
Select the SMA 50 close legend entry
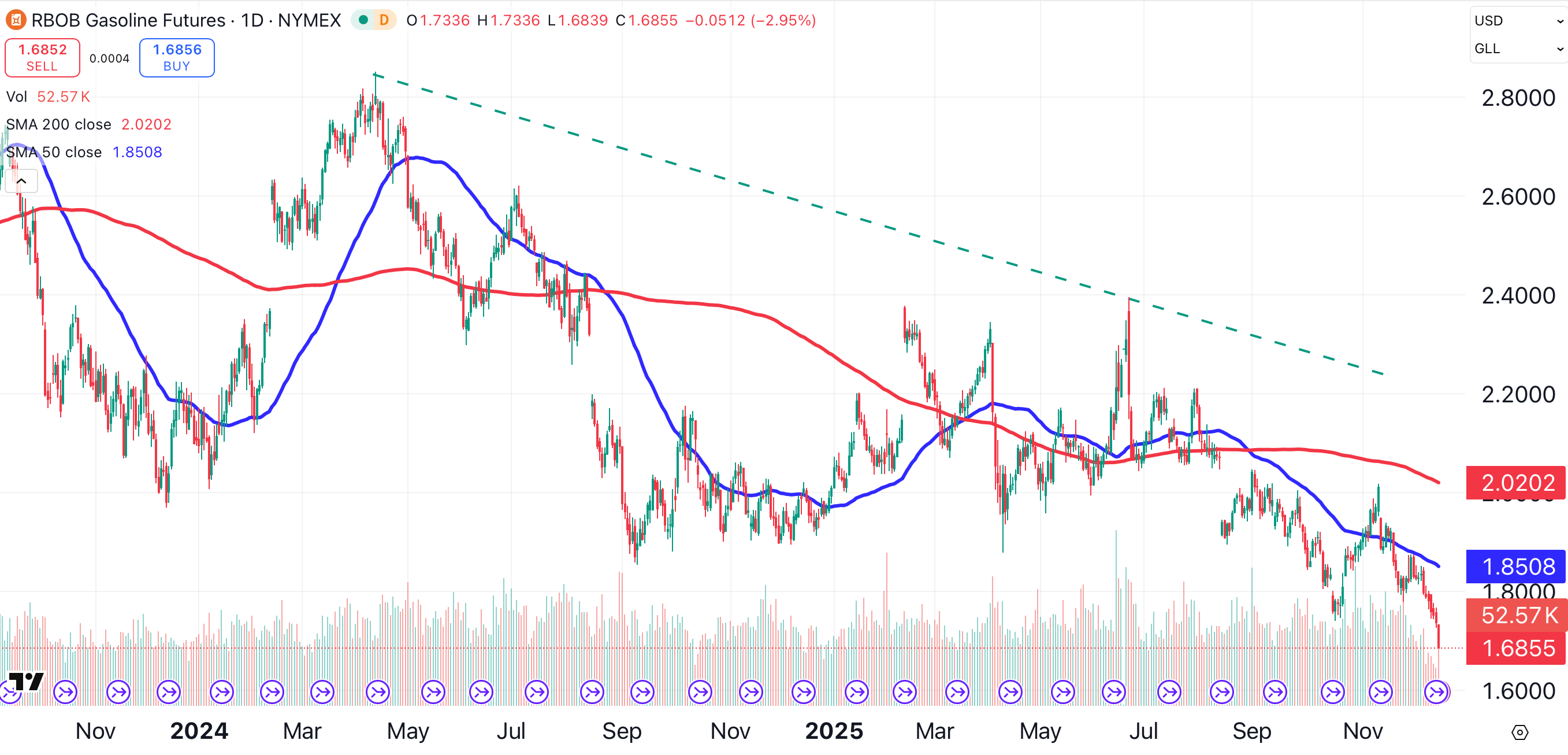pyautogui.click(x=54, y=152)
